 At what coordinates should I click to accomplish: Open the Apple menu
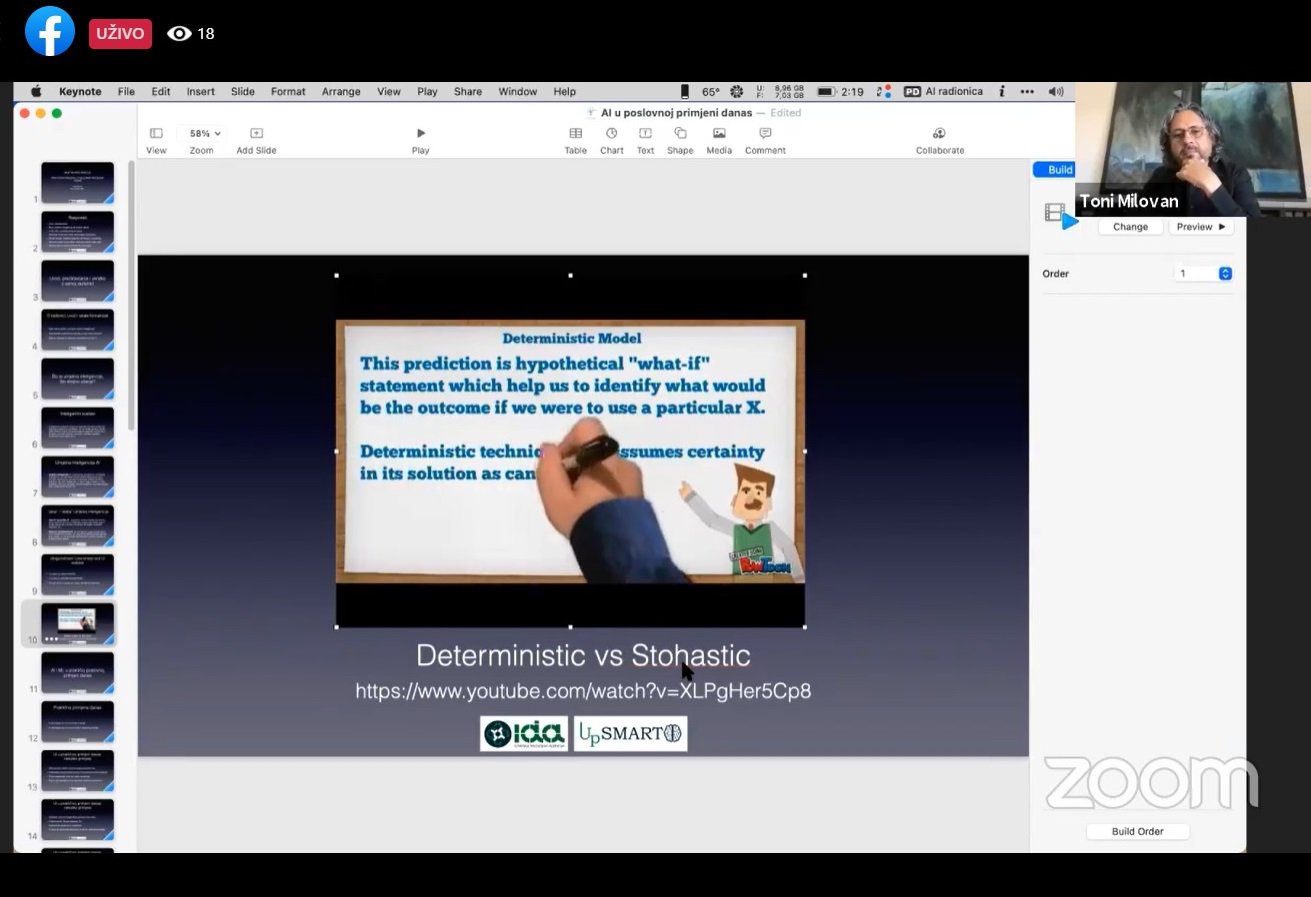(36, 92)
